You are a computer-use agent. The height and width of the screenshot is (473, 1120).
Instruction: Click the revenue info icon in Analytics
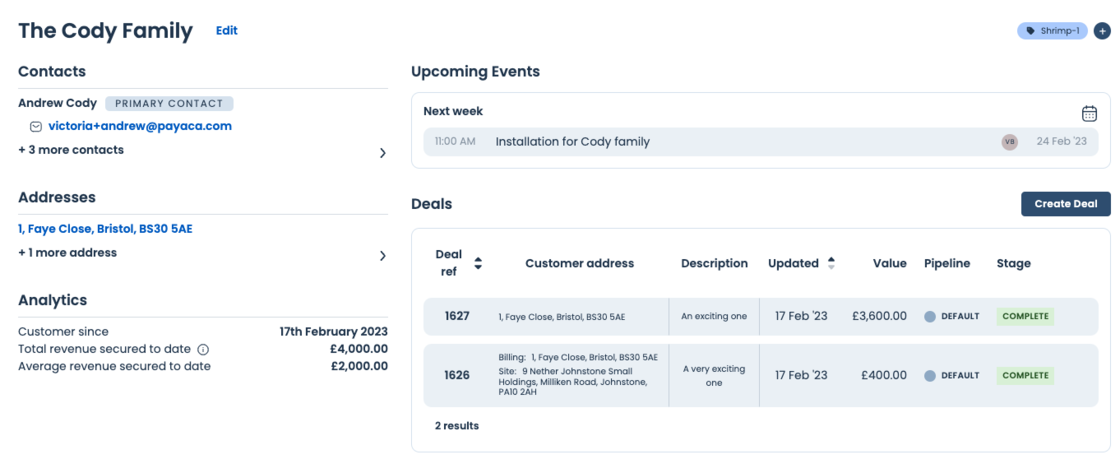coord(203,349)
